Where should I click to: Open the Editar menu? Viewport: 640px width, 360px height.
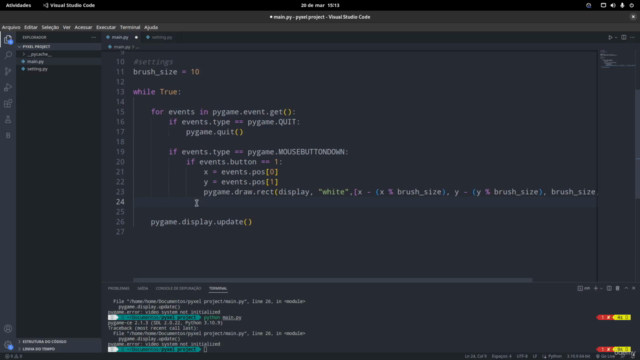pyautogui.click(x=31, y=27)
